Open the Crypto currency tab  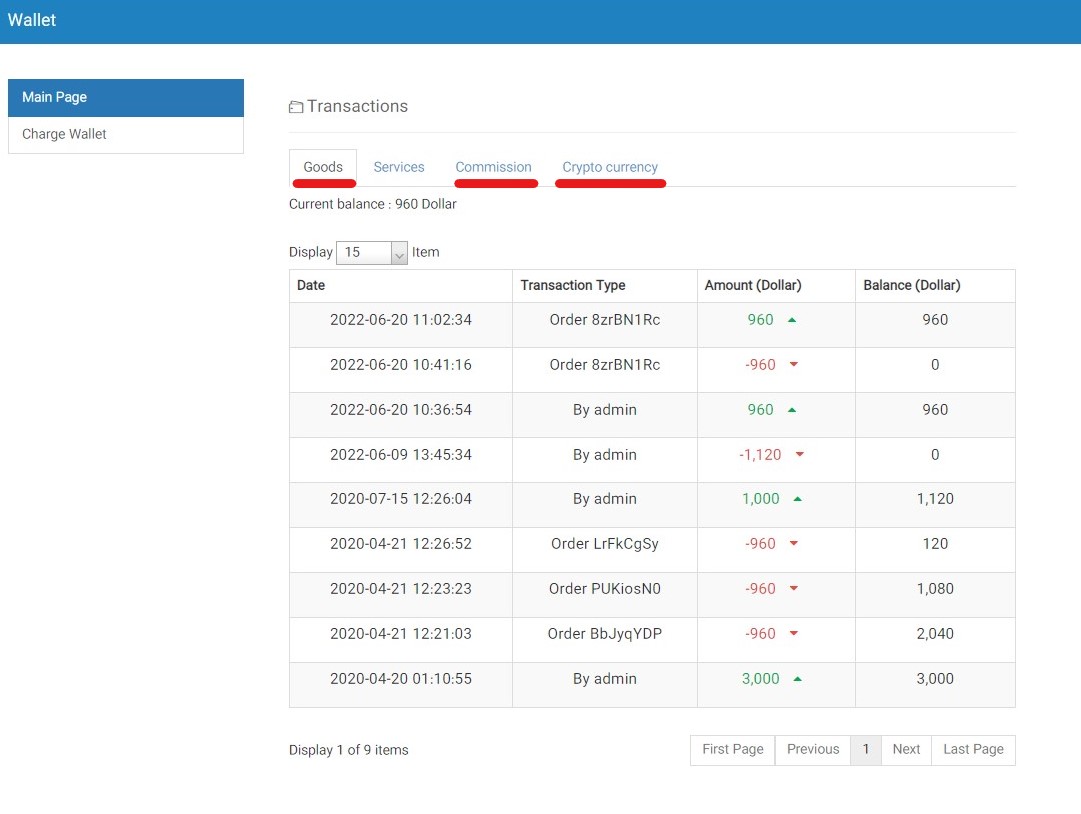coord(609,167)
